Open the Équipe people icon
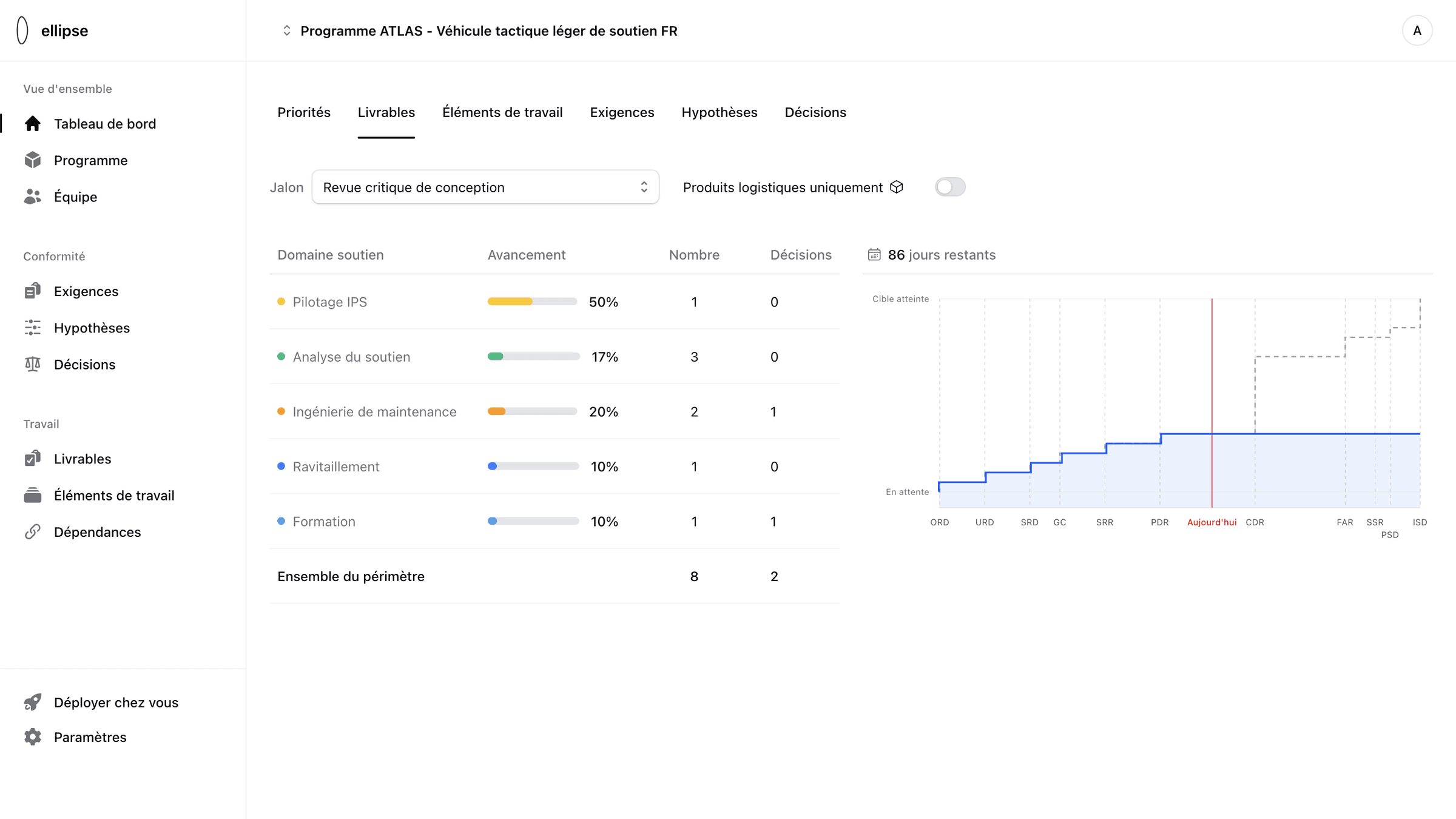The height and width of the screenshot is (819, 1456). tap(33, 197)
